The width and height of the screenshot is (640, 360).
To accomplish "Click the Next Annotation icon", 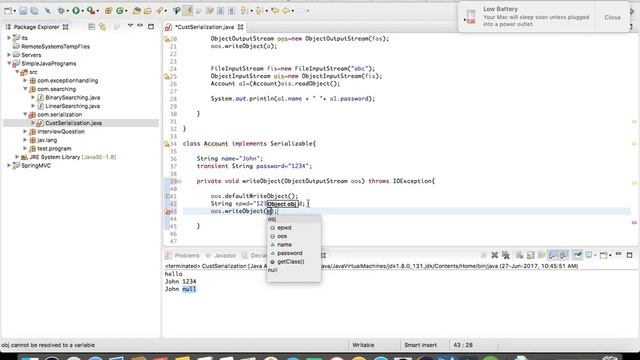I will pyautogui.click(x=244, y=11).
